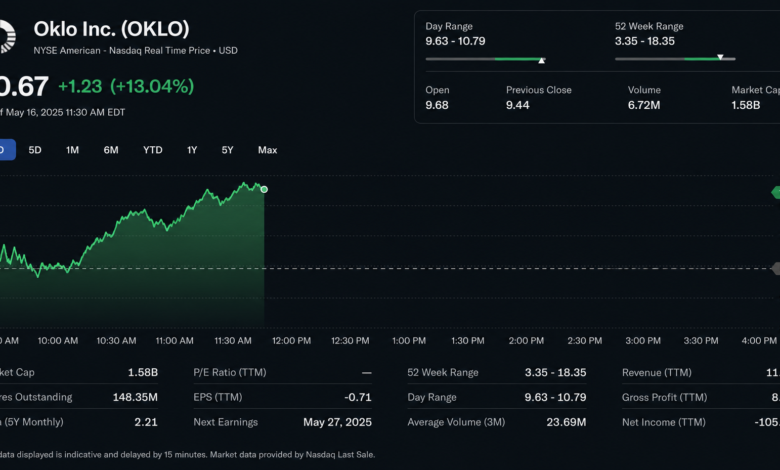Click the Day Range slider marker
This screenshot has width=780, height=470.
[542, 60]
